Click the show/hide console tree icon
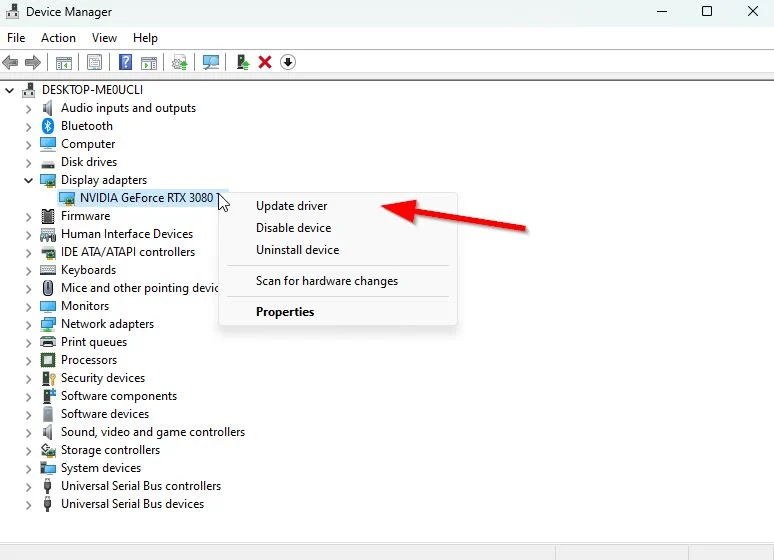The width and height of the screenshot is (774, 560). (x=63, y=62)
